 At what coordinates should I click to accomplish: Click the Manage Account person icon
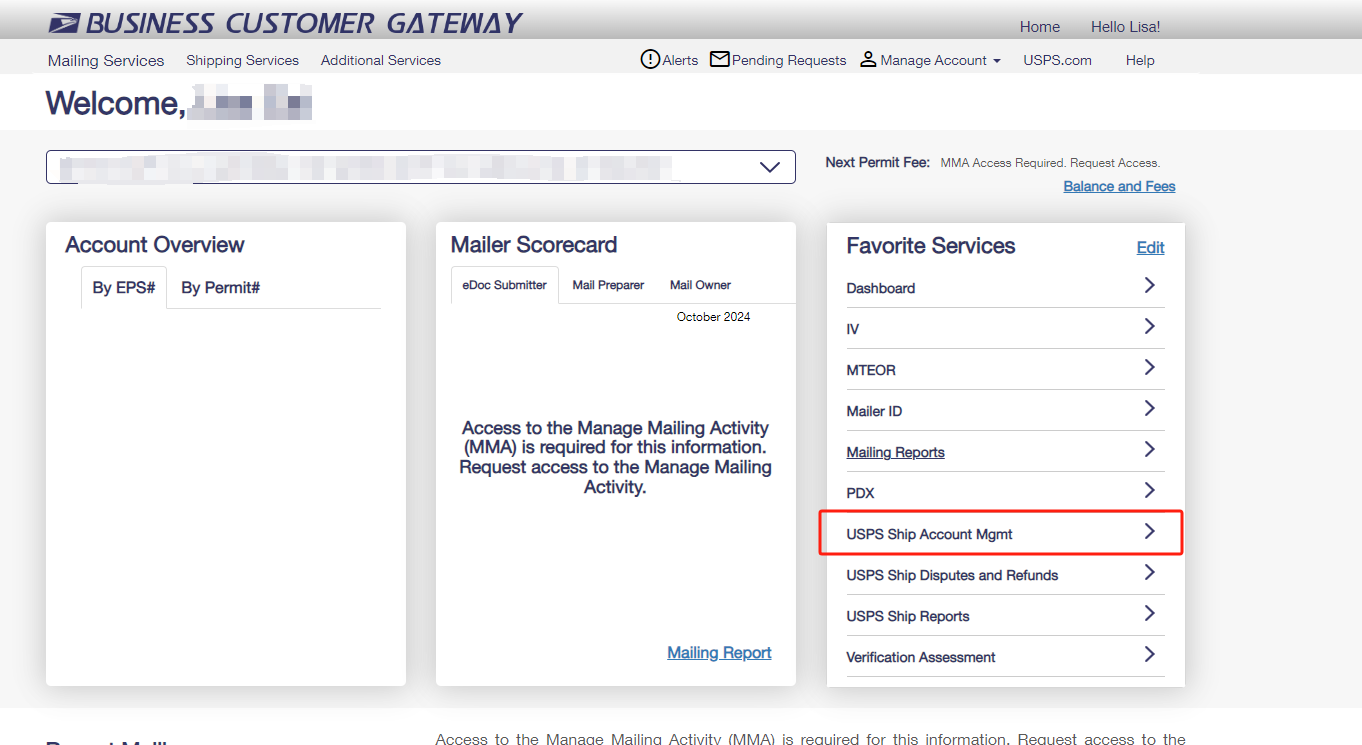[868, 60]
